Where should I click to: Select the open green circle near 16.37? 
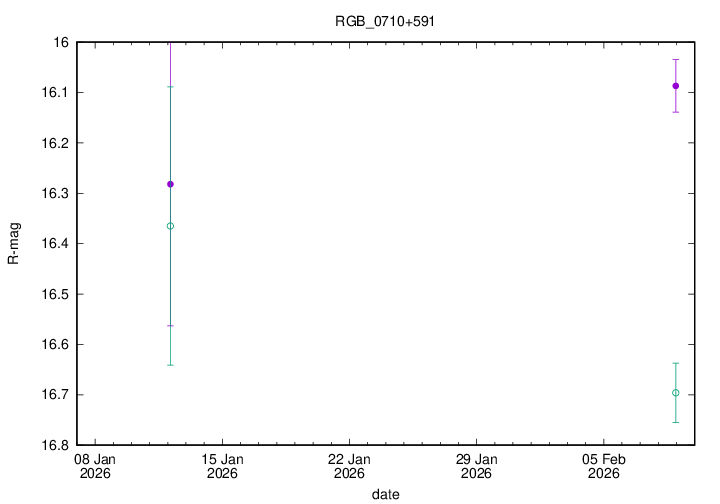(170, 226)
